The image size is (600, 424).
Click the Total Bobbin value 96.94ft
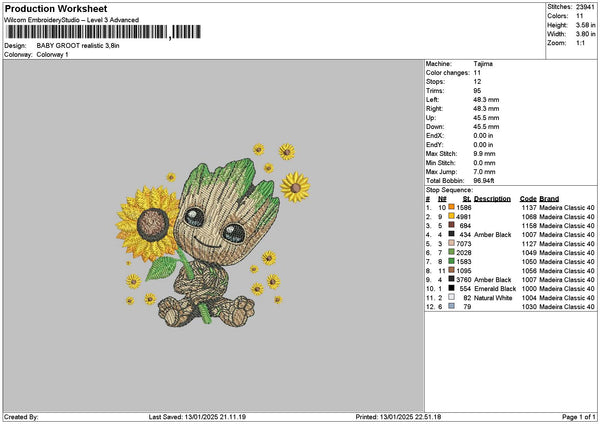click(484, 181)
